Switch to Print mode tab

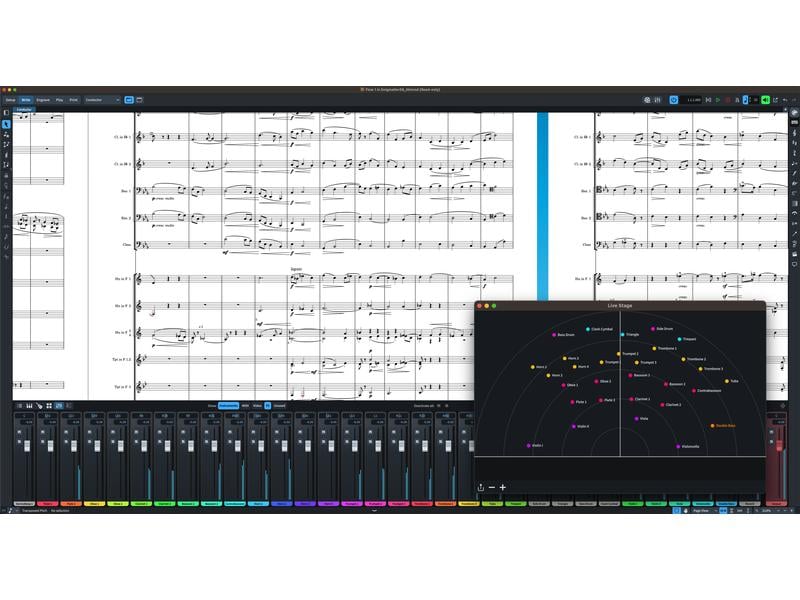[x=73, y=100]
